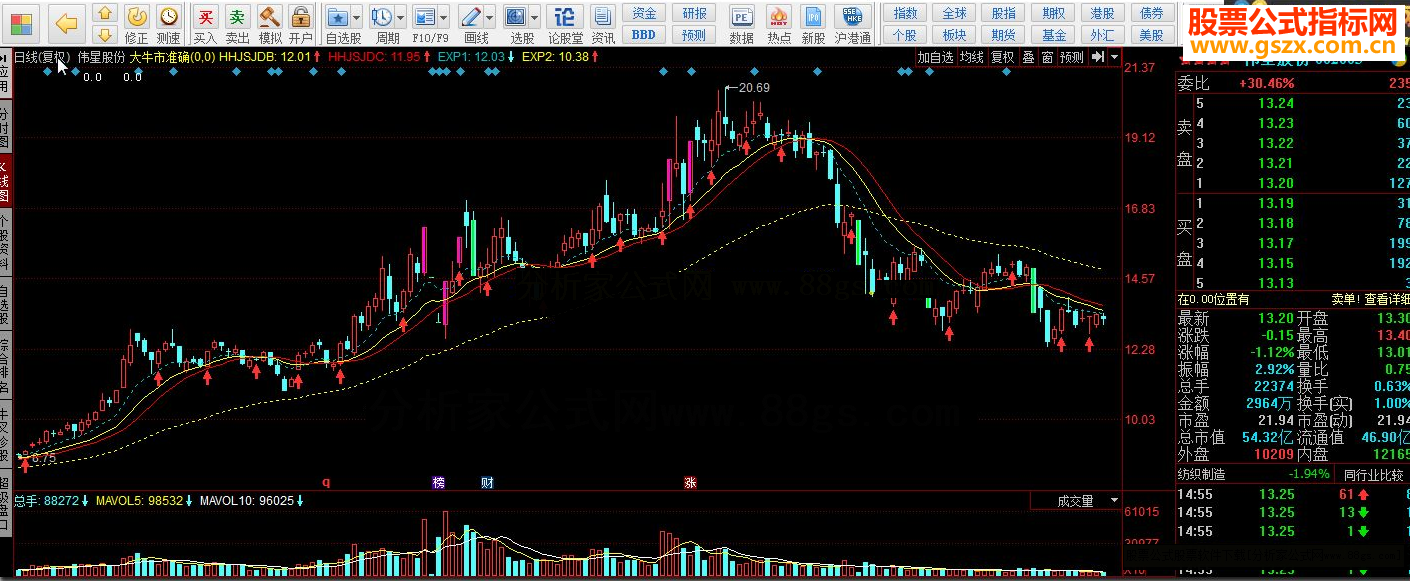Switch to the 板块 sectors tab
This screenshot has height=581, width=1410.
tap(955, 35)
